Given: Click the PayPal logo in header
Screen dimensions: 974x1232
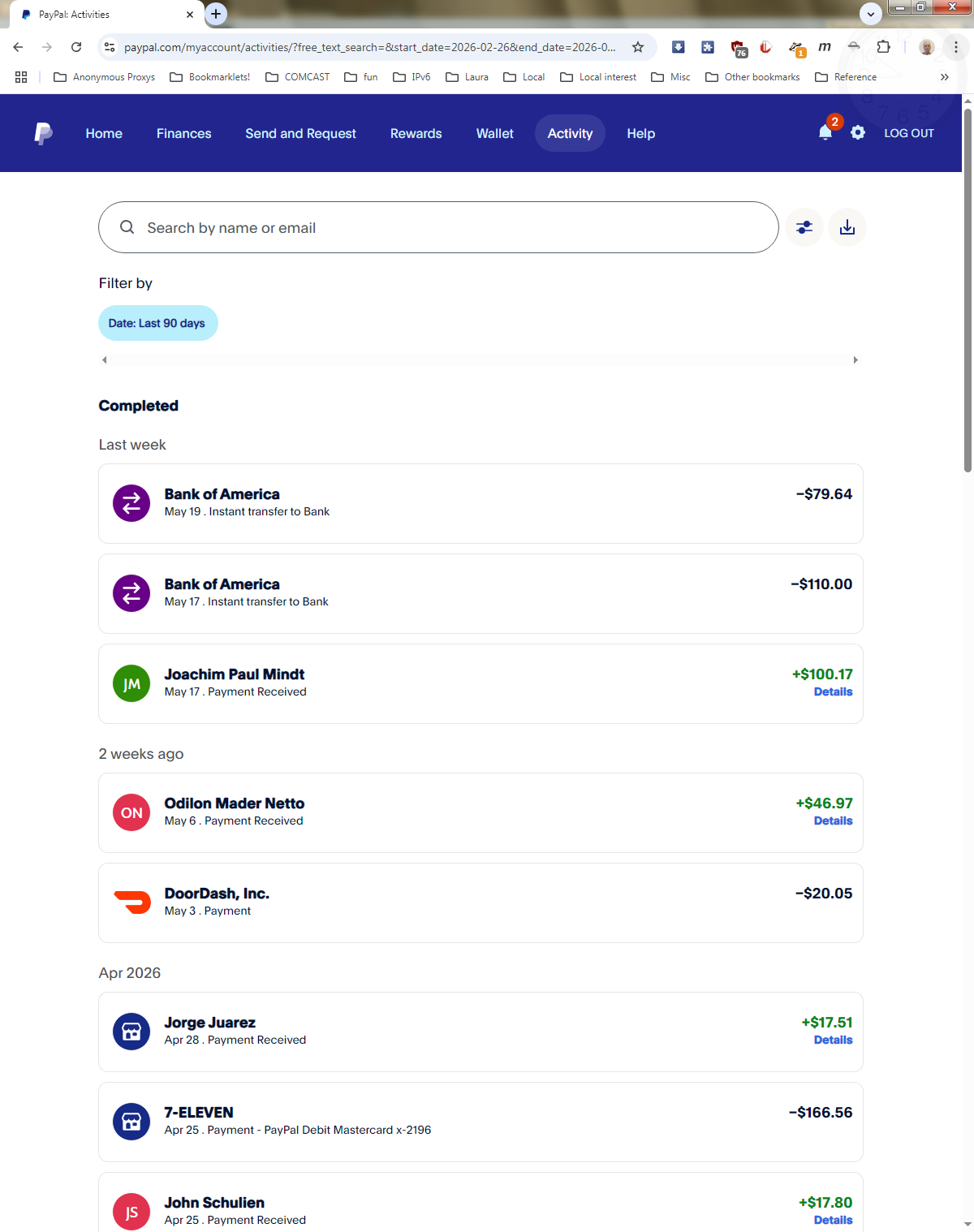Looking at the screenshot, I should [44, 133].
